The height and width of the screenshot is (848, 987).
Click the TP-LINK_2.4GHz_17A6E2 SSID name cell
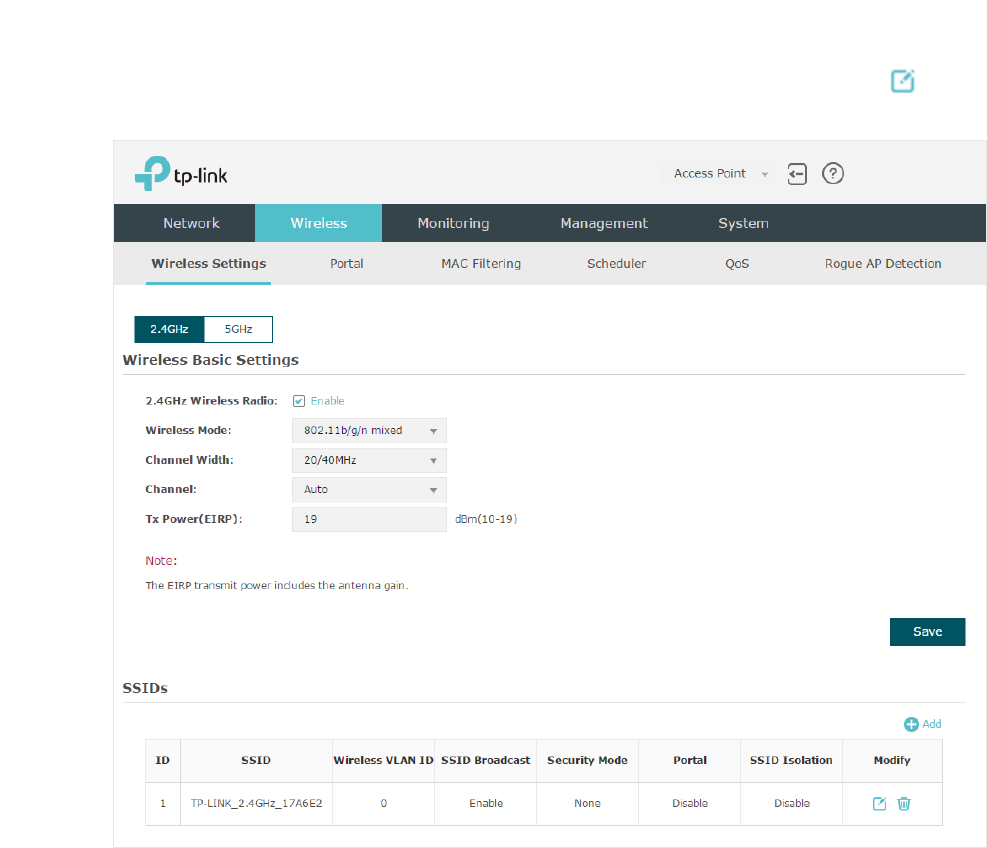coord(256,803)
